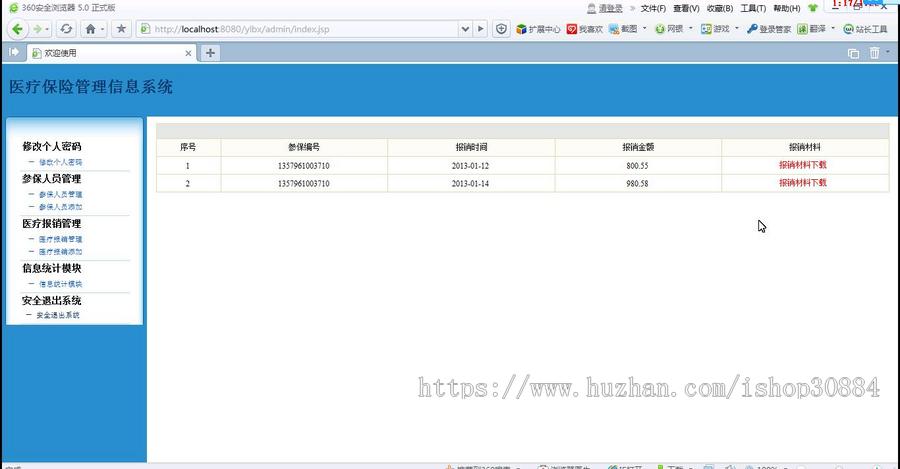Select the 2013-01-14 date cell
This screenshot has height=469, width=900.
pyautogui.click(x=470, y=184)
